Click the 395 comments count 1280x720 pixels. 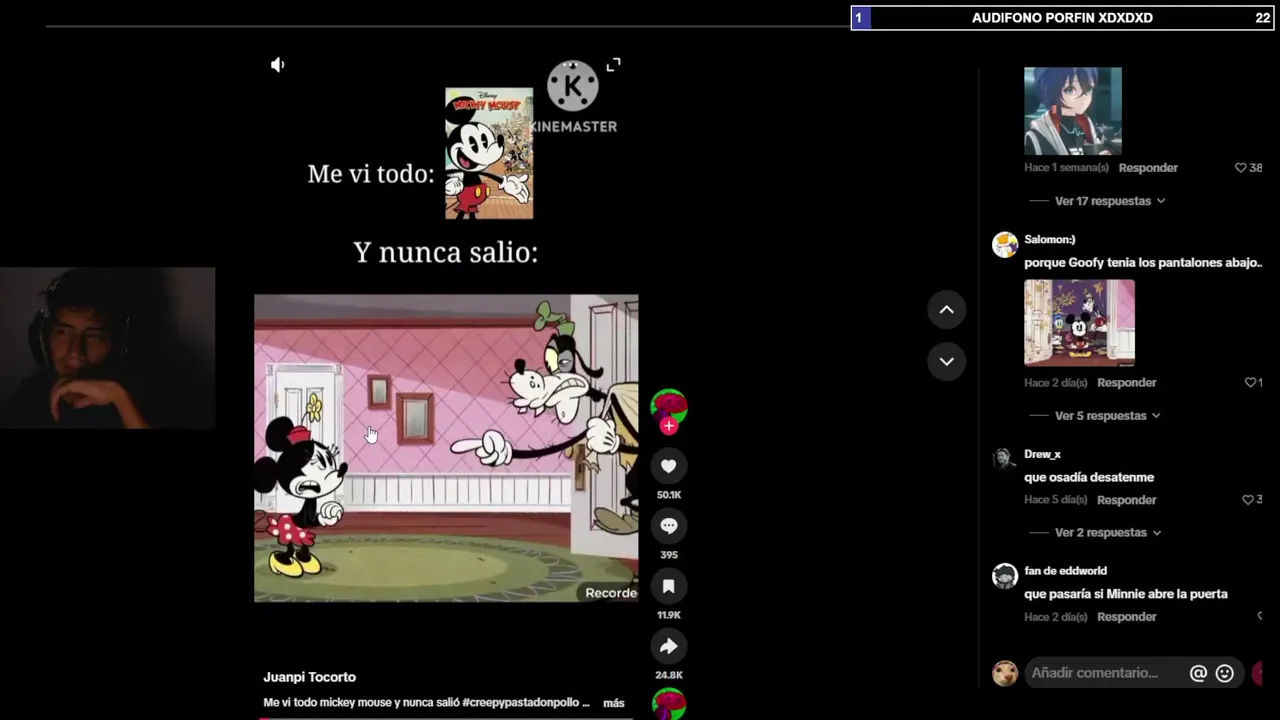click(x=669, y=555)
